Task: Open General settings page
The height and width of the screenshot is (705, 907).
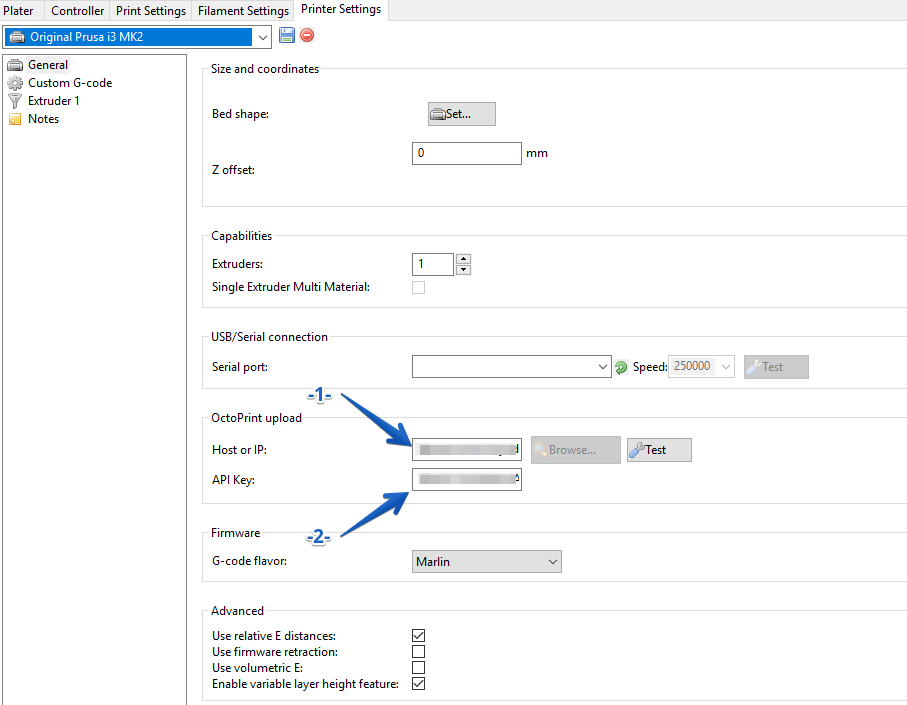Action: click(48, 65)
